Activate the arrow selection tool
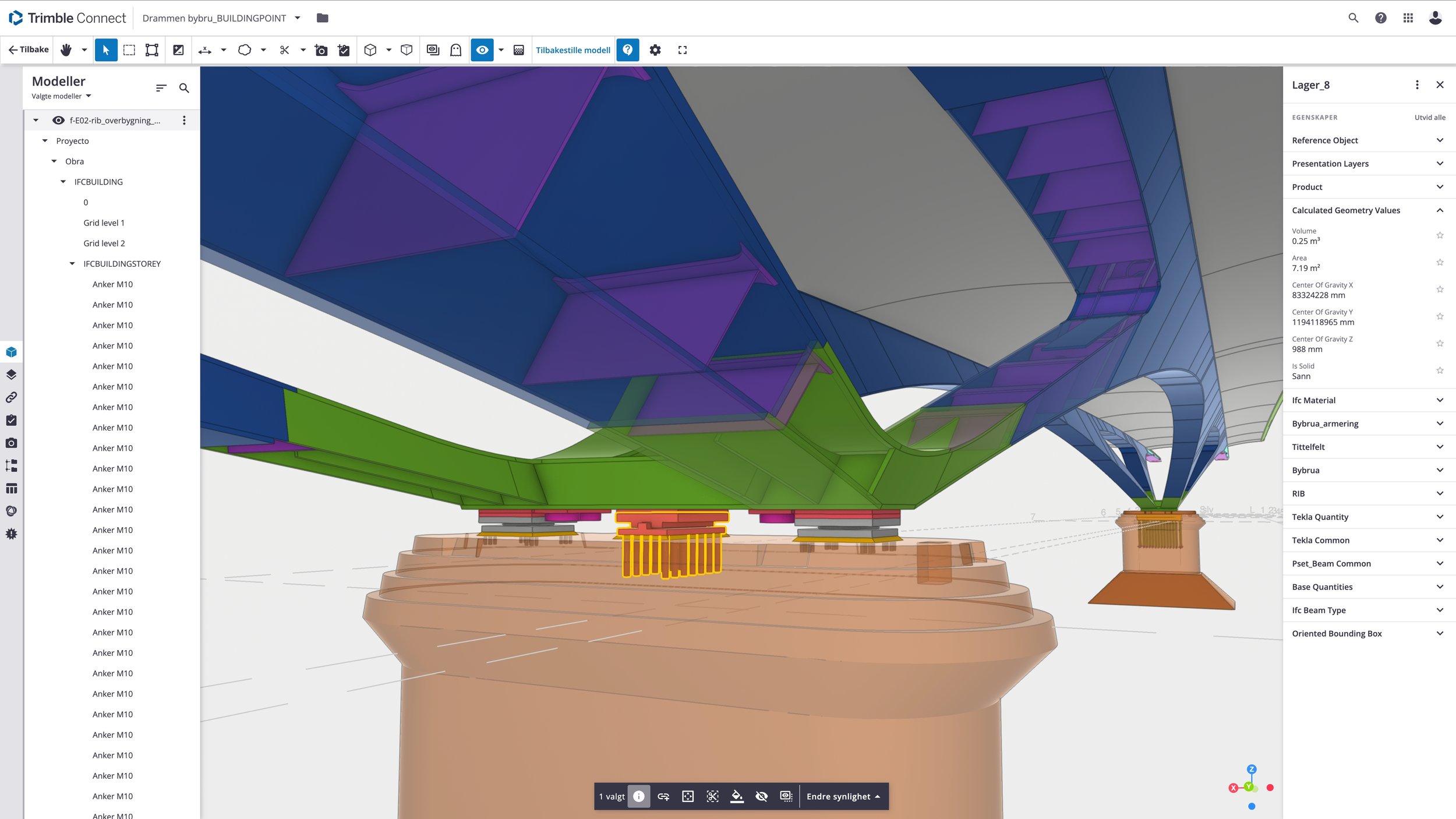Screen dimensions: 1456x819 [106, 50]
